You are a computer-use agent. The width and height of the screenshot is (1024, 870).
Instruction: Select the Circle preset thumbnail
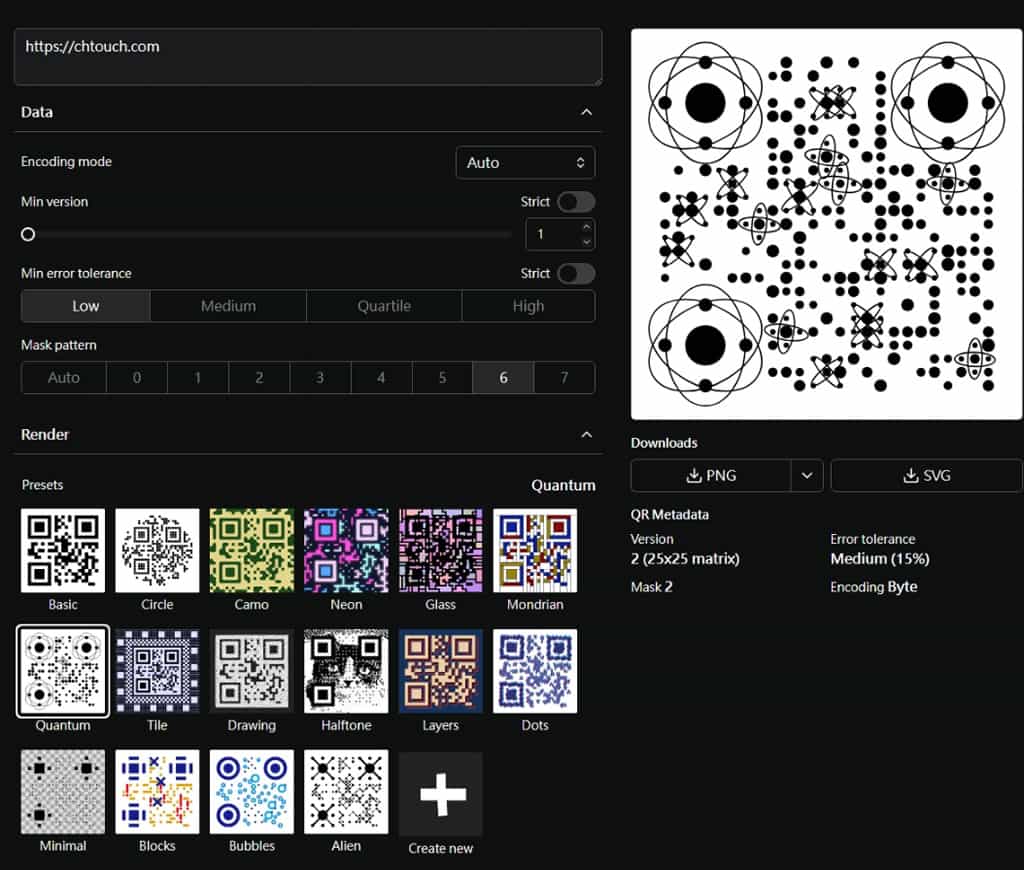(x=157, y=551)
